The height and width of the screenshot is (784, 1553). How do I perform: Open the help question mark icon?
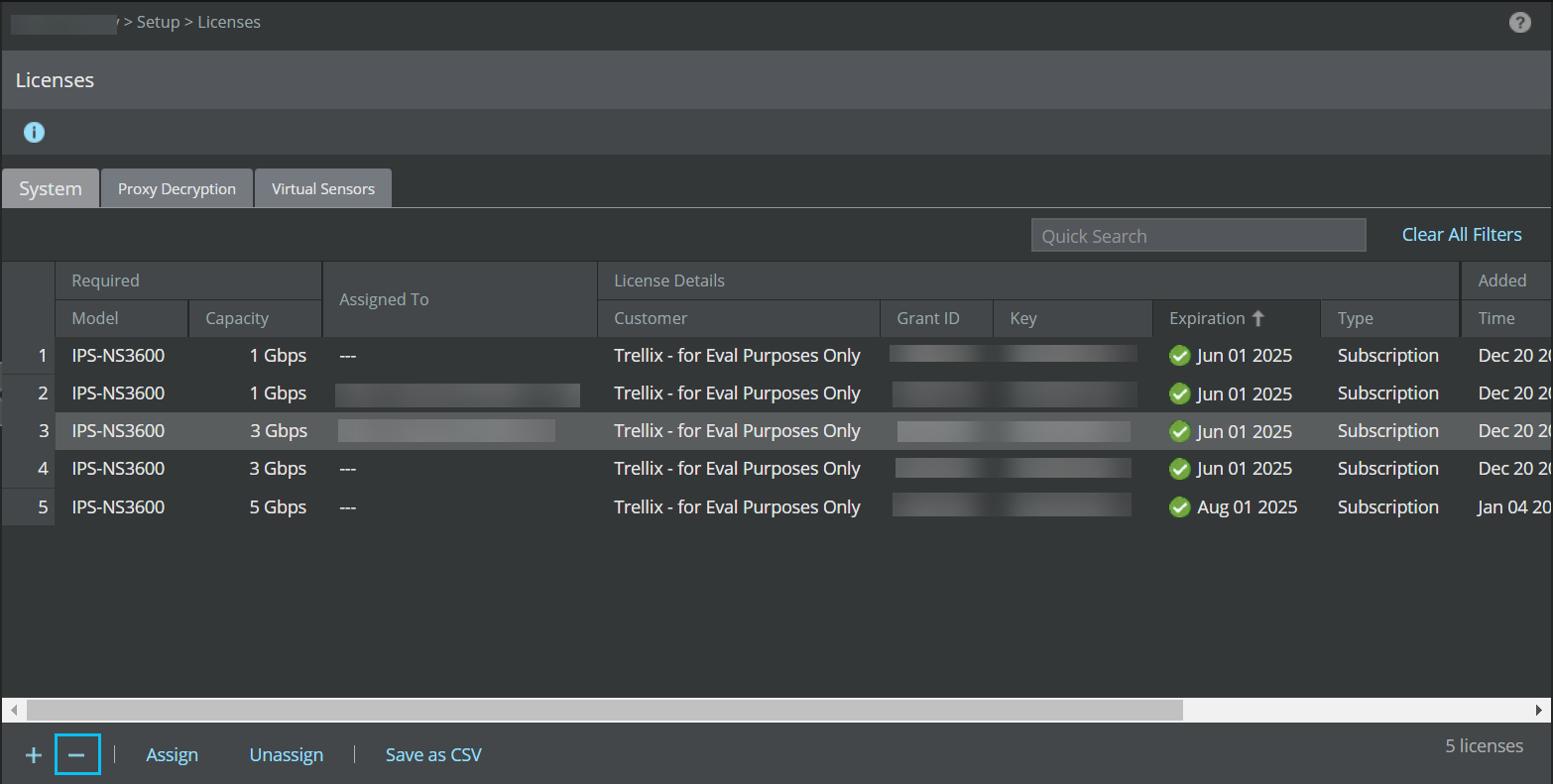(1519, 22)
